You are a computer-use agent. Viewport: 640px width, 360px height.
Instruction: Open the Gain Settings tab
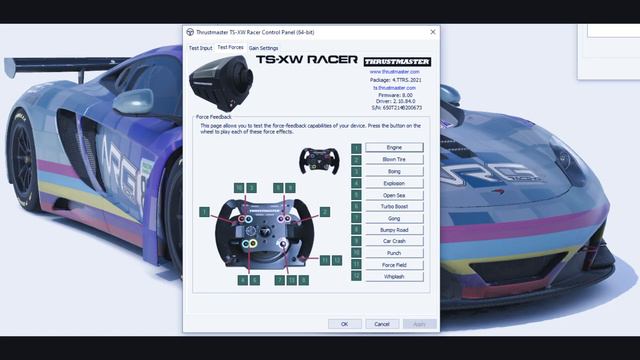click(263, 48)
